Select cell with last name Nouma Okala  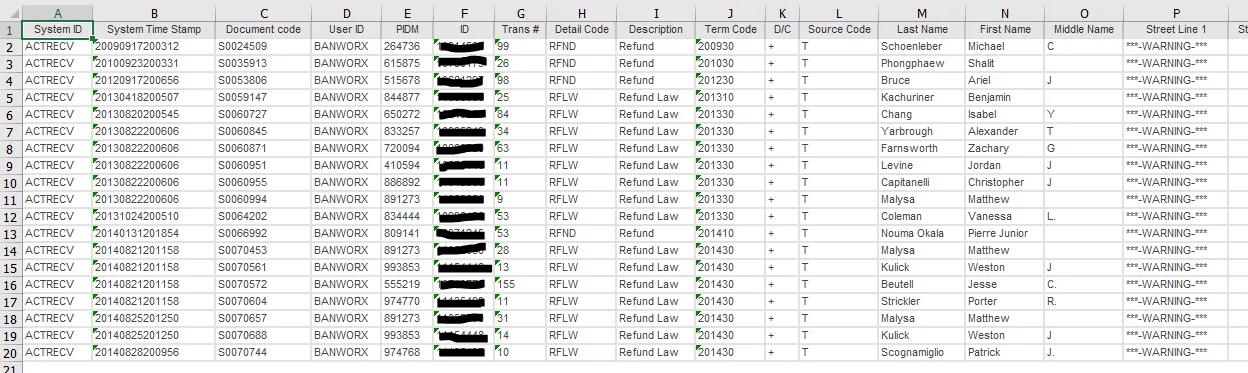click(922, 233)
